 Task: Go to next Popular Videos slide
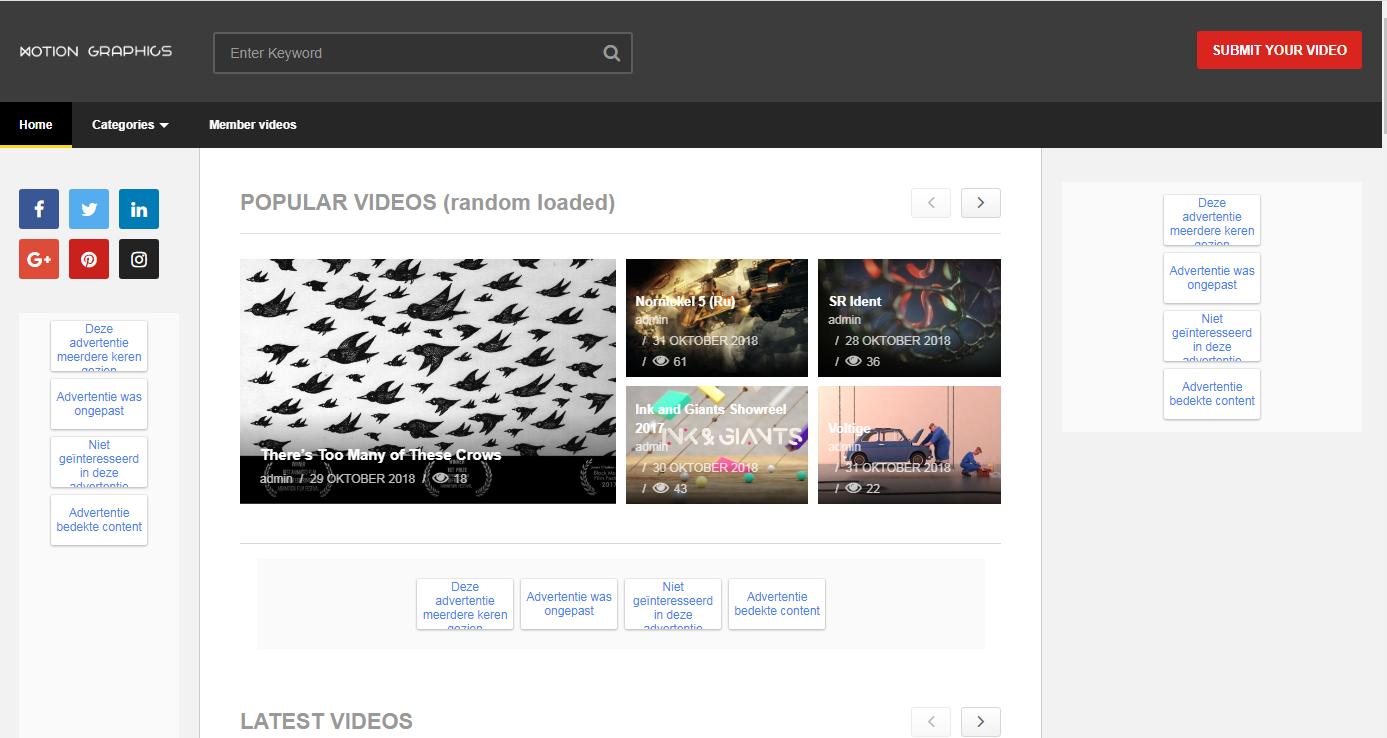coord(980,203)
